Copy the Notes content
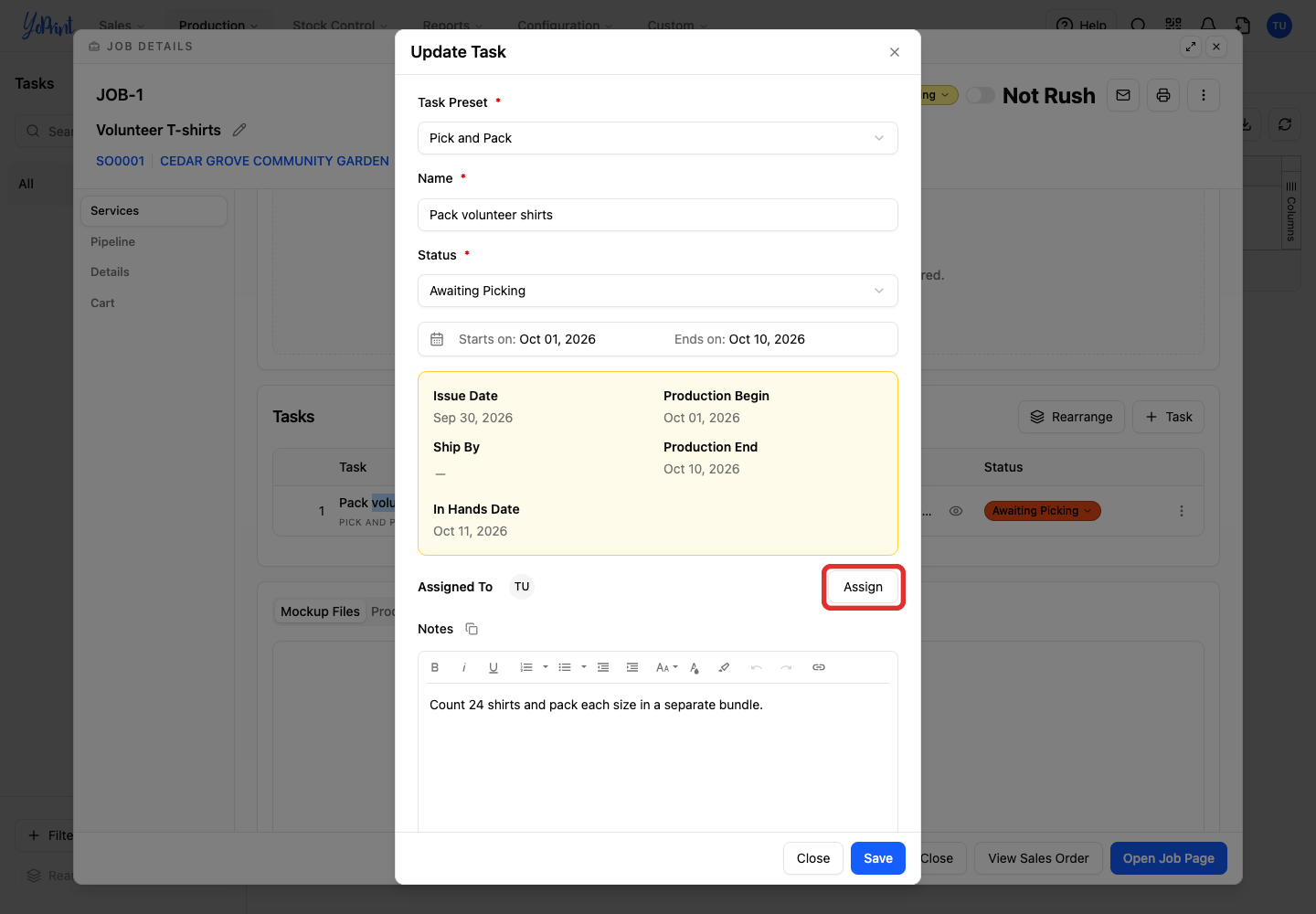The height and width of the screenshot is (914, 1316). [472, 629]
